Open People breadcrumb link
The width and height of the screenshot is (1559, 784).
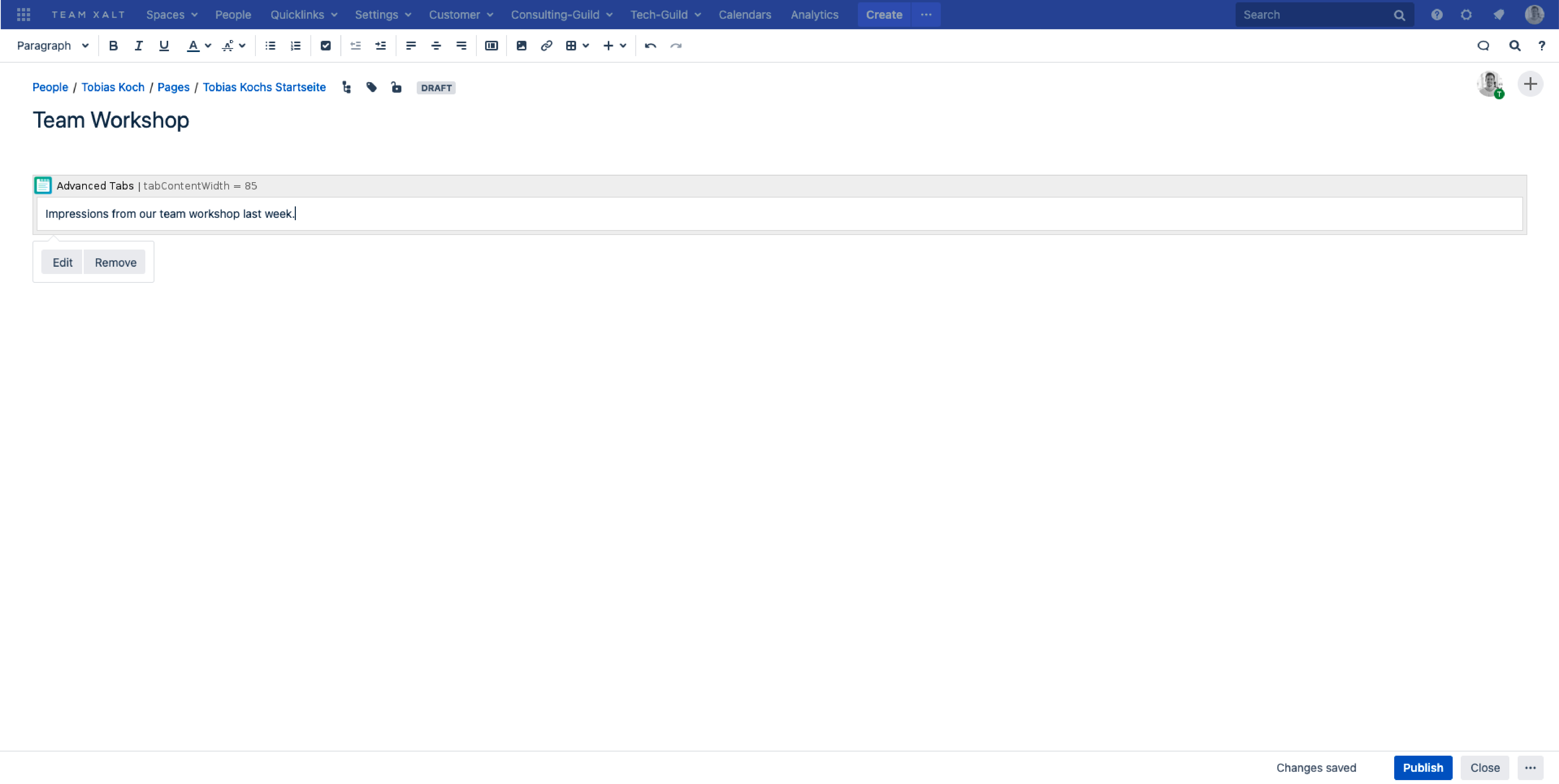point(50,87)
